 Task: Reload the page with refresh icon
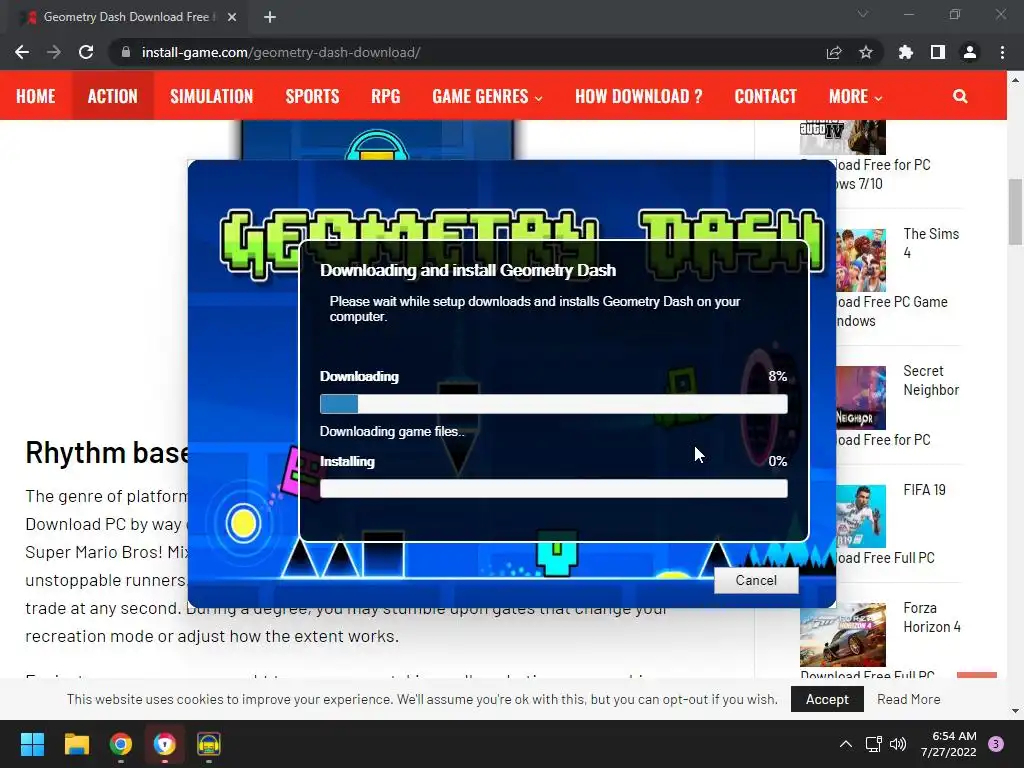[x=86, y=52]
